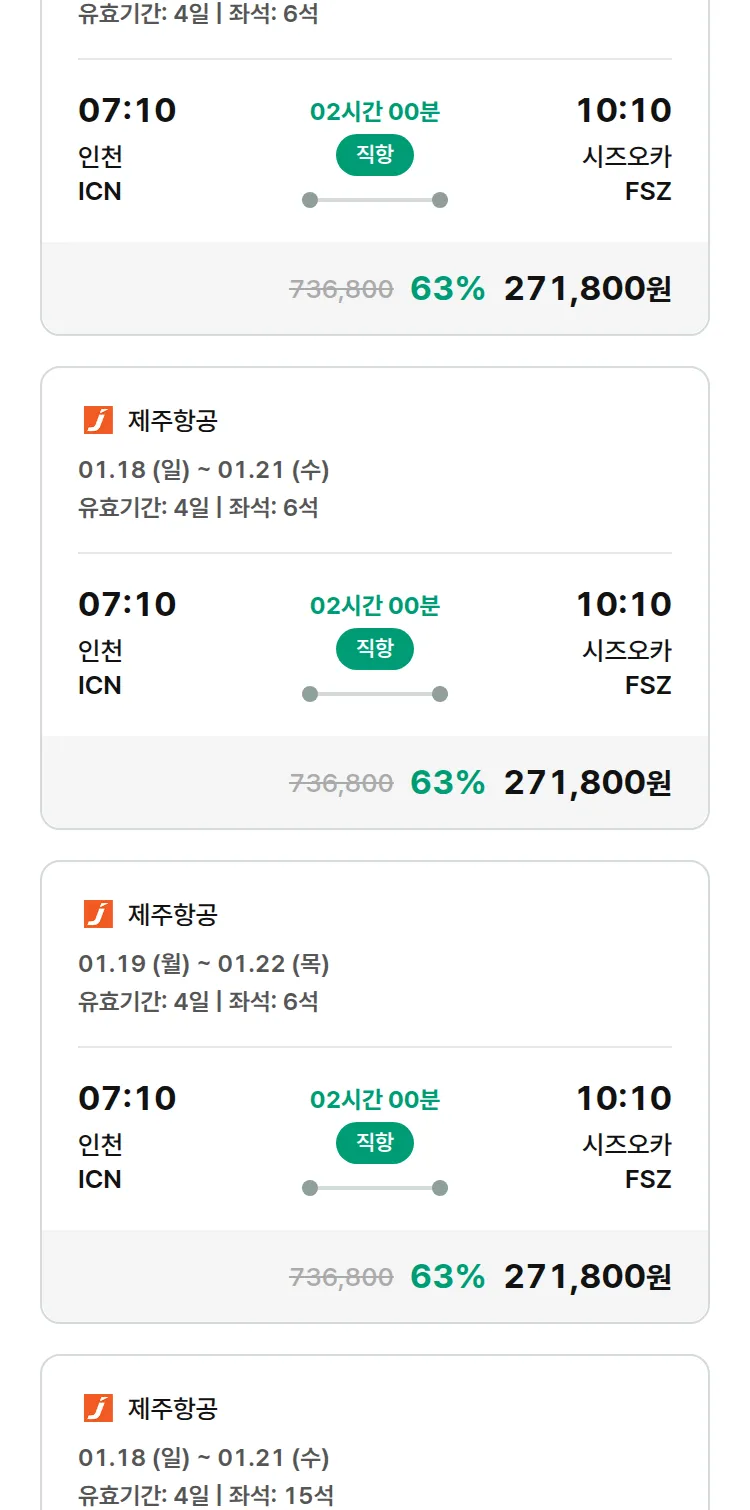Tap the 직항 badge in the 01.19 (월) card
Image resolution: width=750 pixels, height=1510 pixels.
click(374, 1142)
